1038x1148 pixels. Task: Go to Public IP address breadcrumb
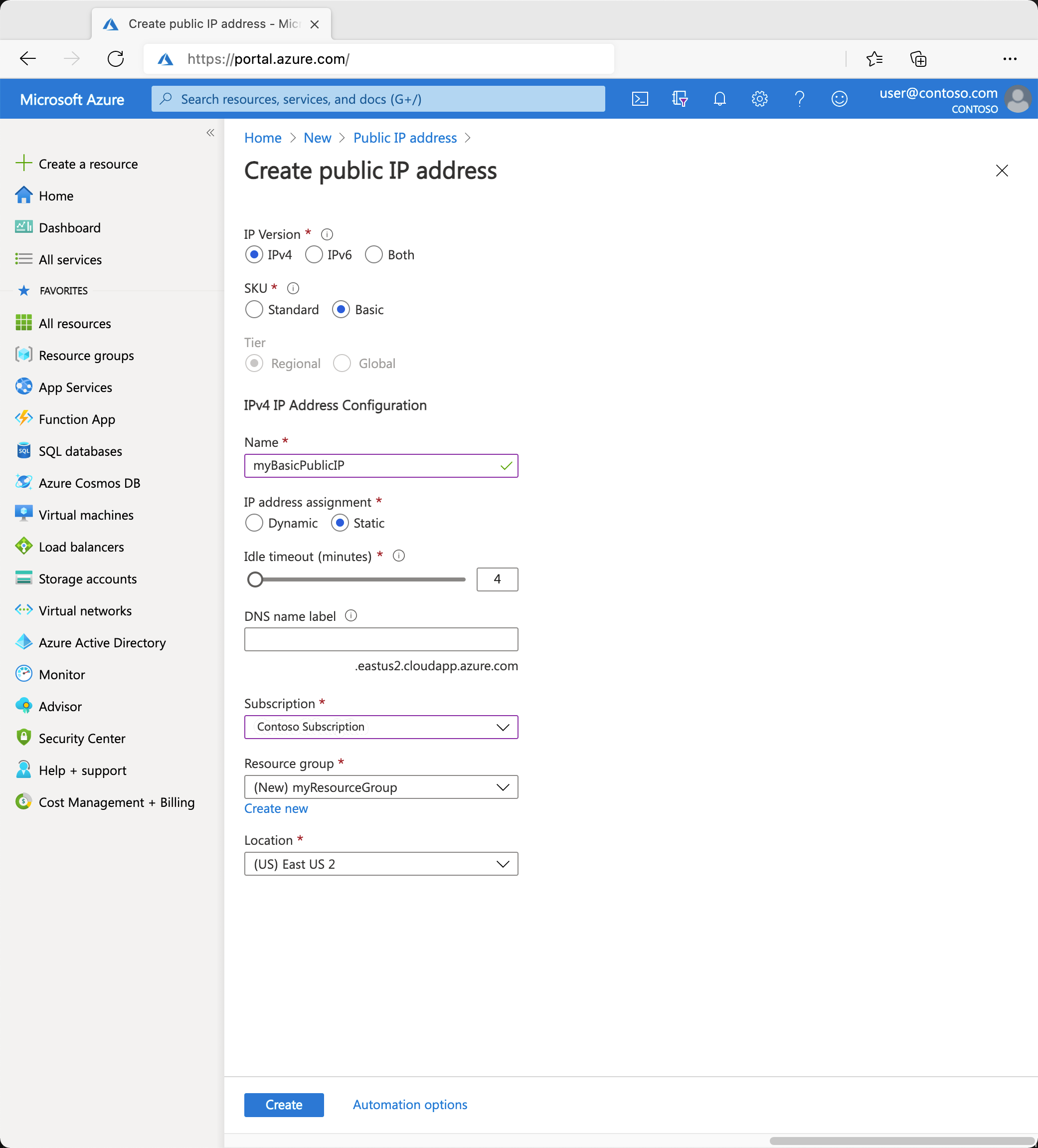405,138
